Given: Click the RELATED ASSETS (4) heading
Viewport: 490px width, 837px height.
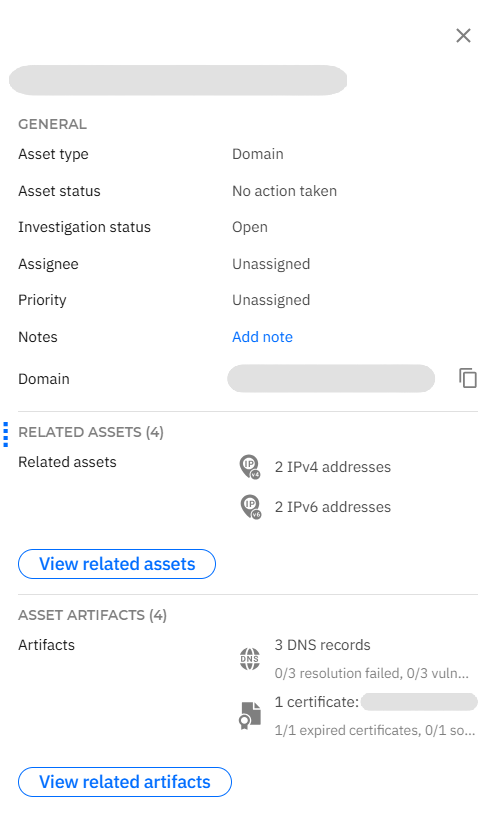Looking at the screenshot, I should [x=91, y=432].
